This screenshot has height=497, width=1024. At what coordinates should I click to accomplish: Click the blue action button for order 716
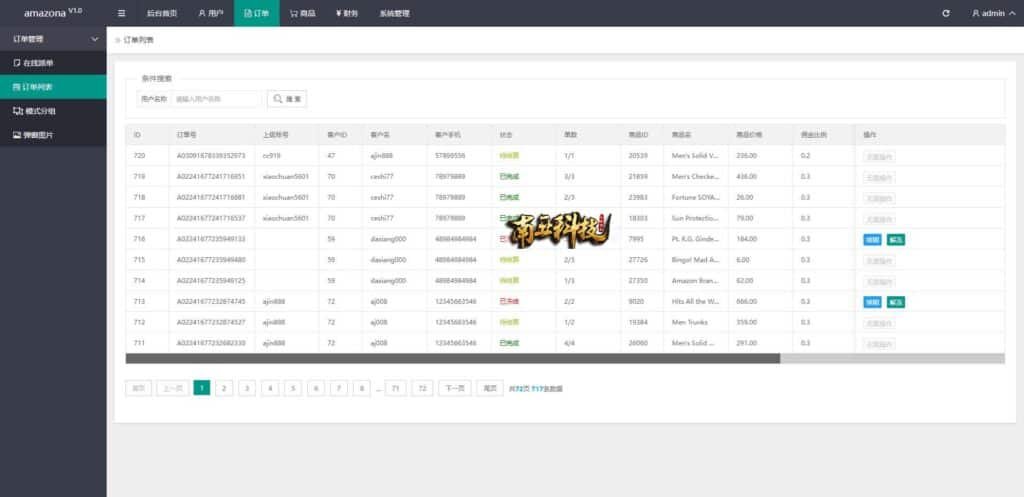(872, 239)
